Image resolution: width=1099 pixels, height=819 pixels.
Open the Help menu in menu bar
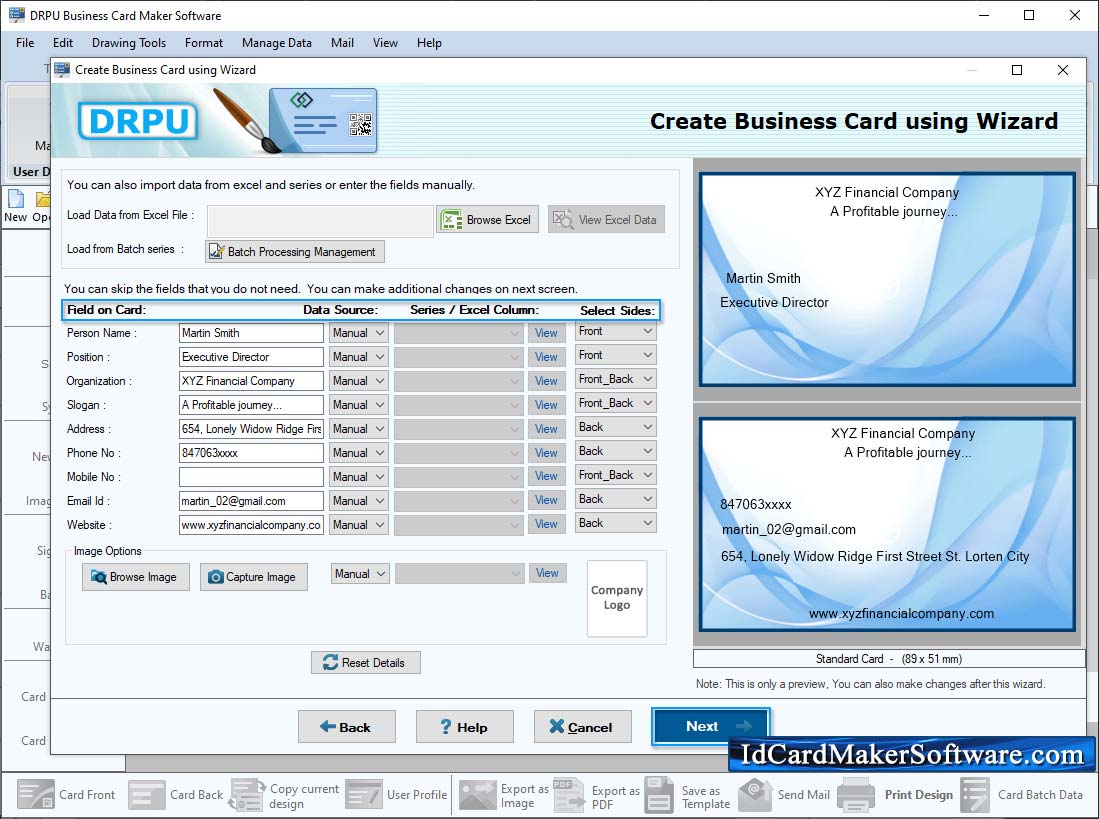pos(429,43)
